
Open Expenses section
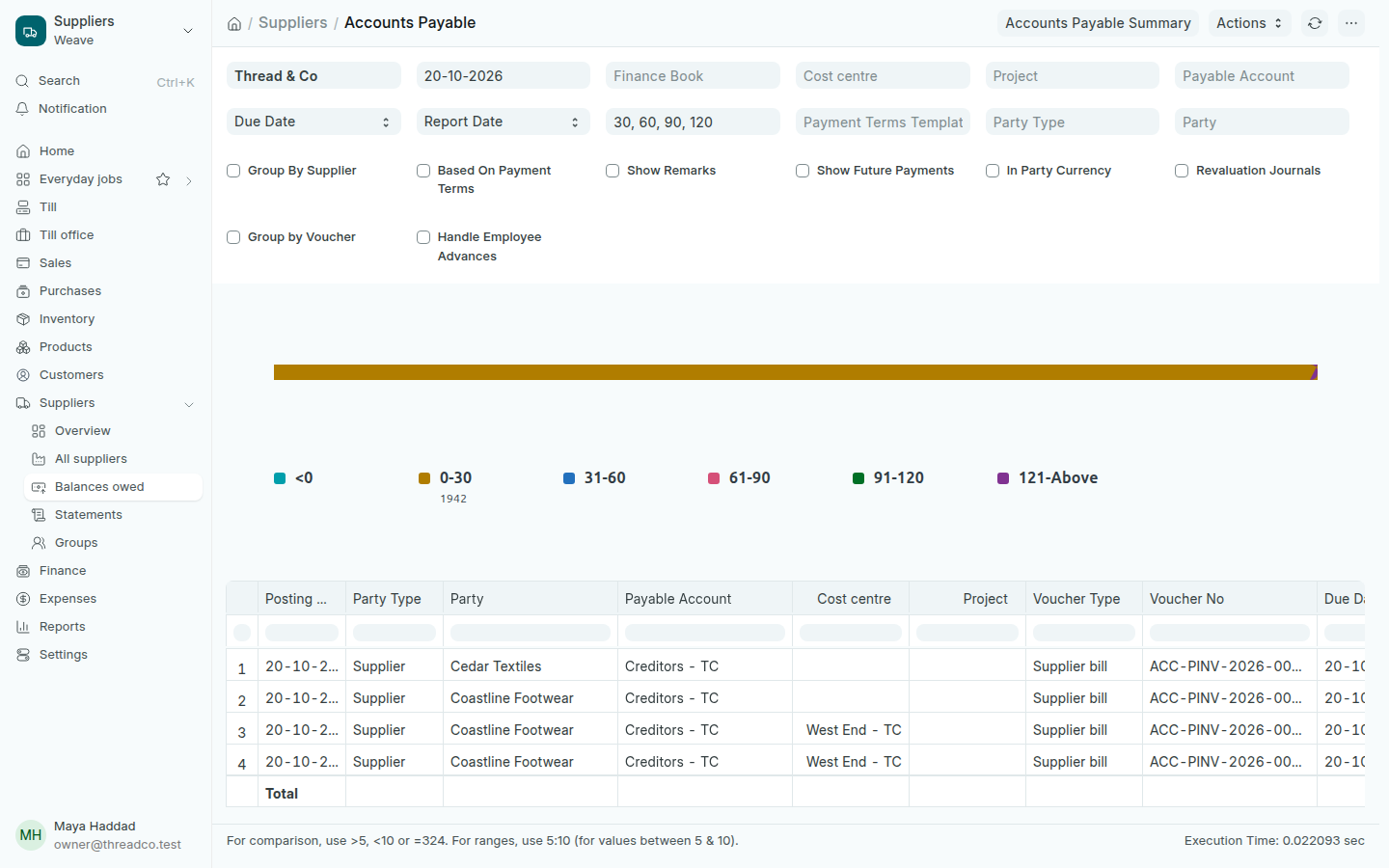[x=68, y=599]
